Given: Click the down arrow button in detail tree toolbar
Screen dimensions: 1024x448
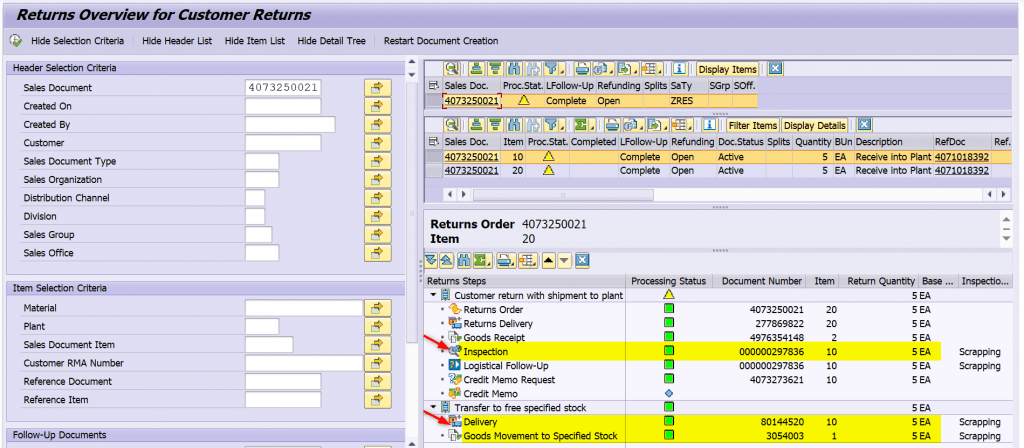Looking at the screenshot, I should (x=564, y=261).
